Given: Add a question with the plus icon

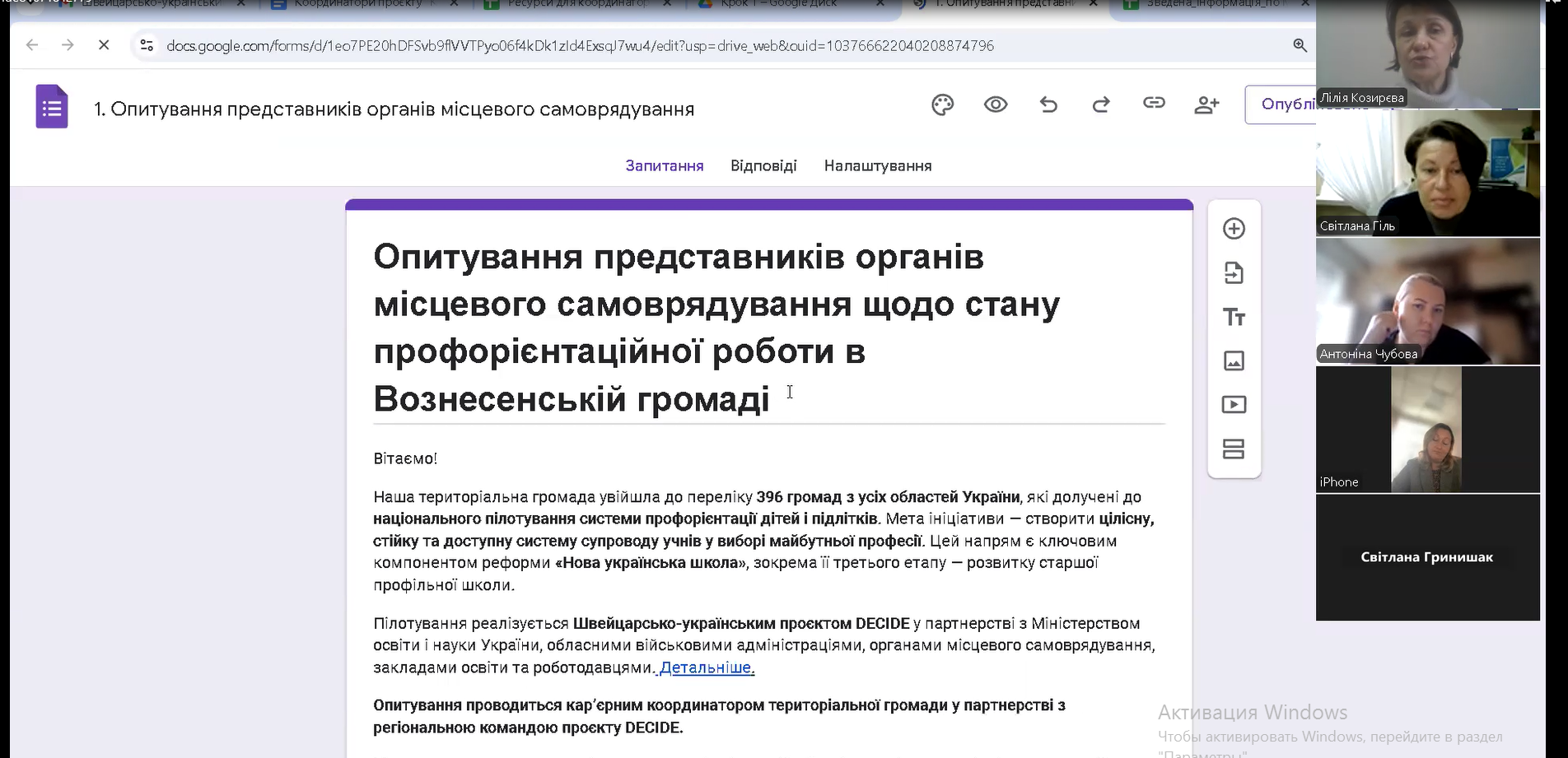Looking at the screenshot, I should [x=1234, y=229].
